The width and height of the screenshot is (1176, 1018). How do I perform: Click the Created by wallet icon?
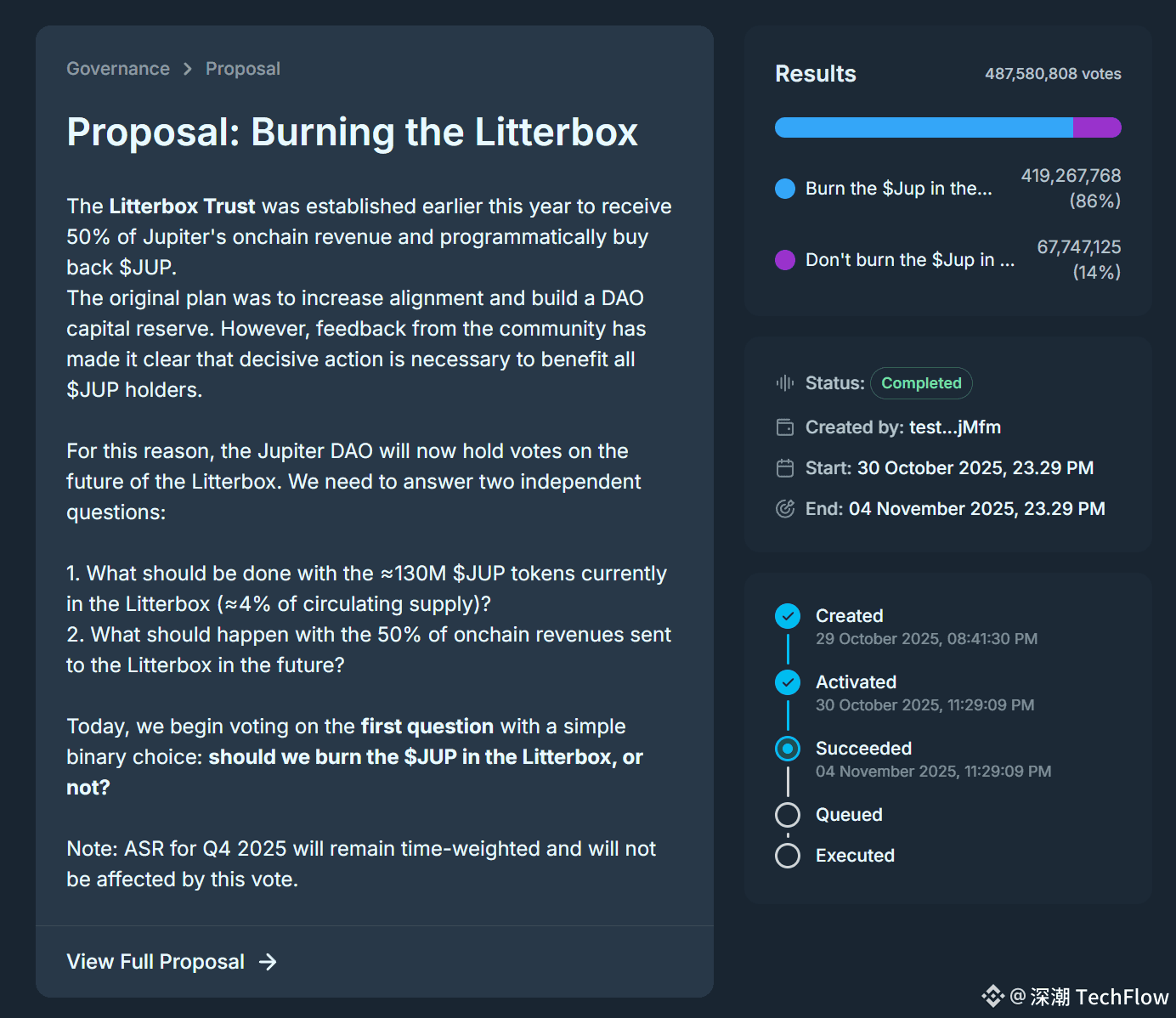coord(785,427)
